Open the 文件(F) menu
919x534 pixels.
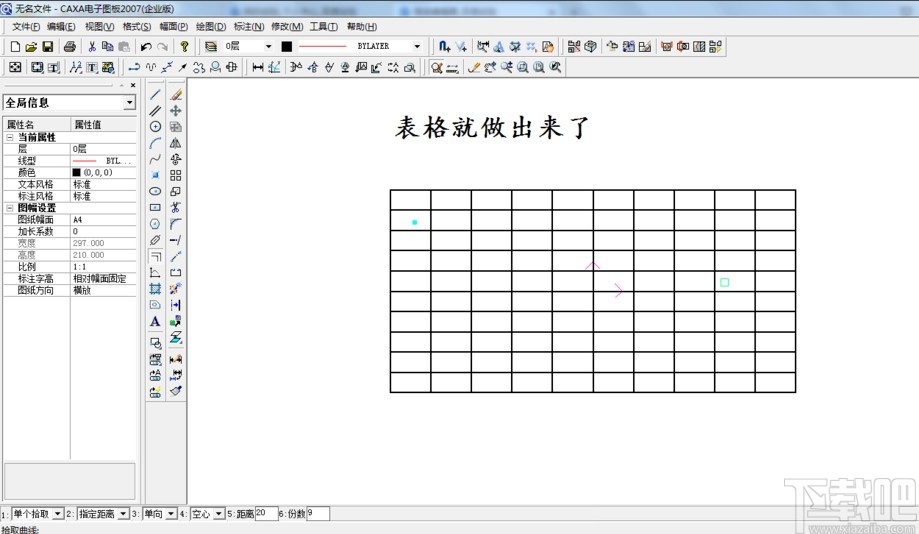(26, 26)
